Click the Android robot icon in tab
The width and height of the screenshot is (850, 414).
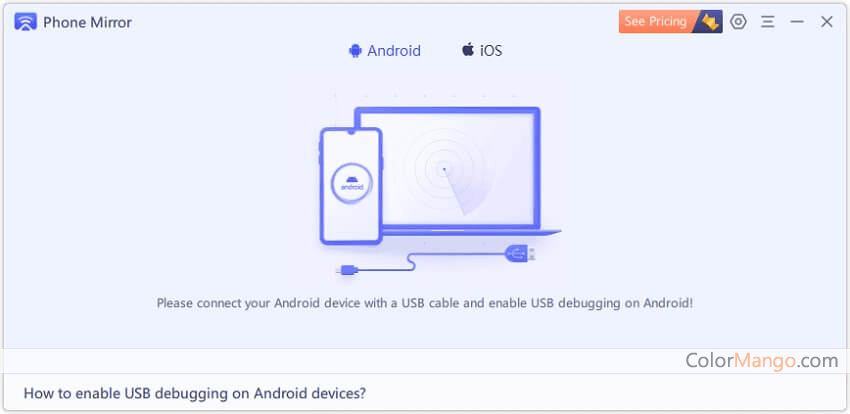coord(355,51)
